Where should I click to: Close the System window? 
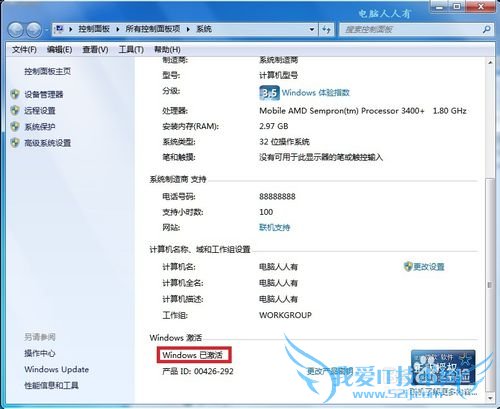(x=481, y=7)
